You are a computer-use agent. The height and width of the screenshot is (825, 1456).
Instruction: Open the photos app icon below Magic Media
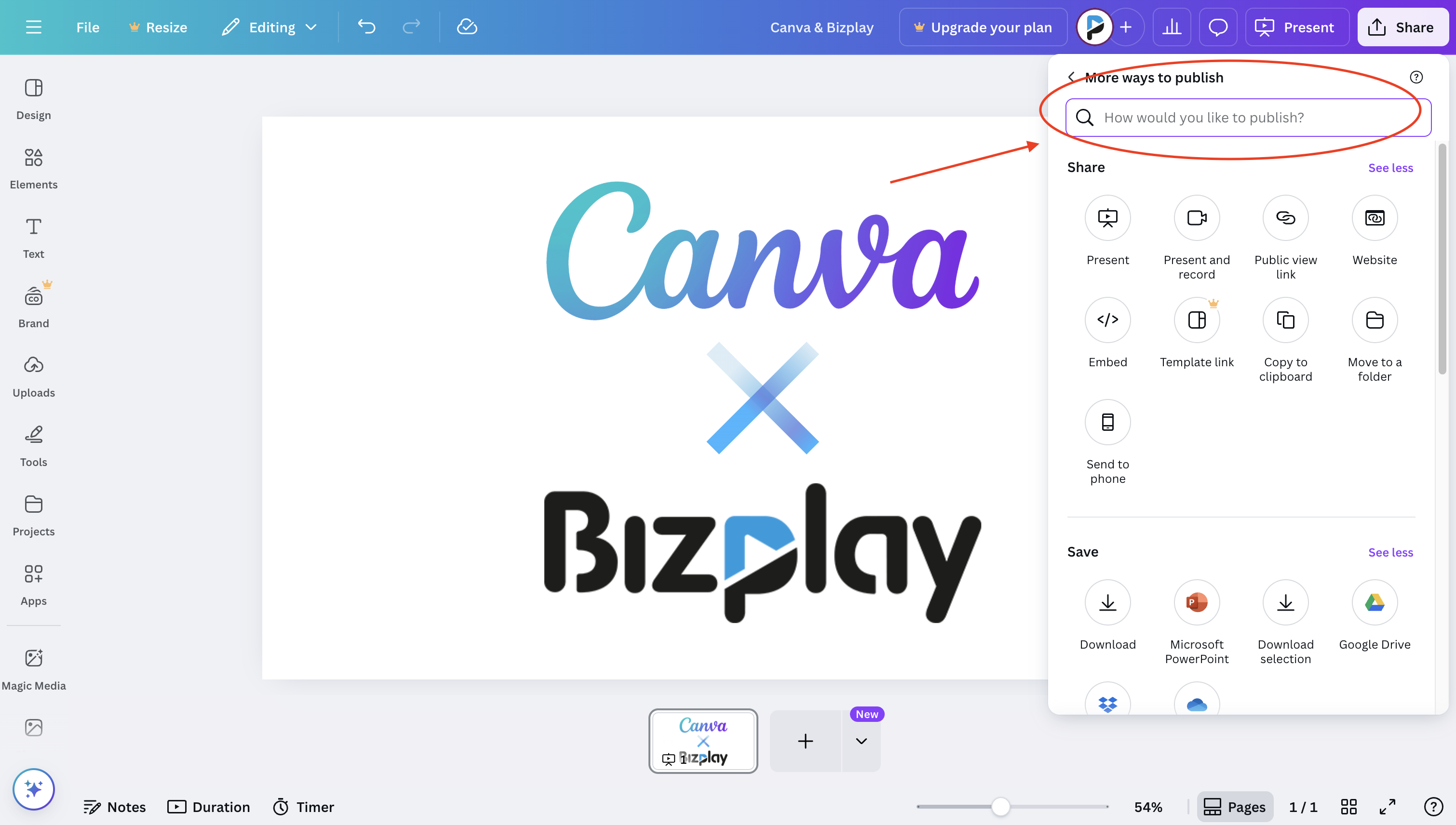click(x=33, y=728)
